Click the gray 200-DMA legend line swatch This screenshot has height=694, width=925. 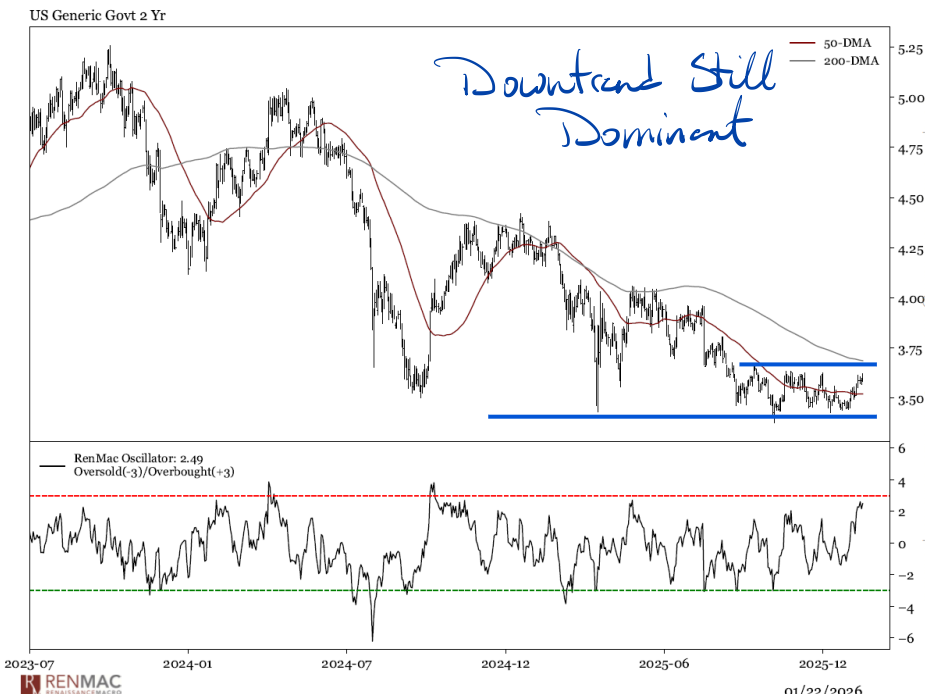[804, 60]
